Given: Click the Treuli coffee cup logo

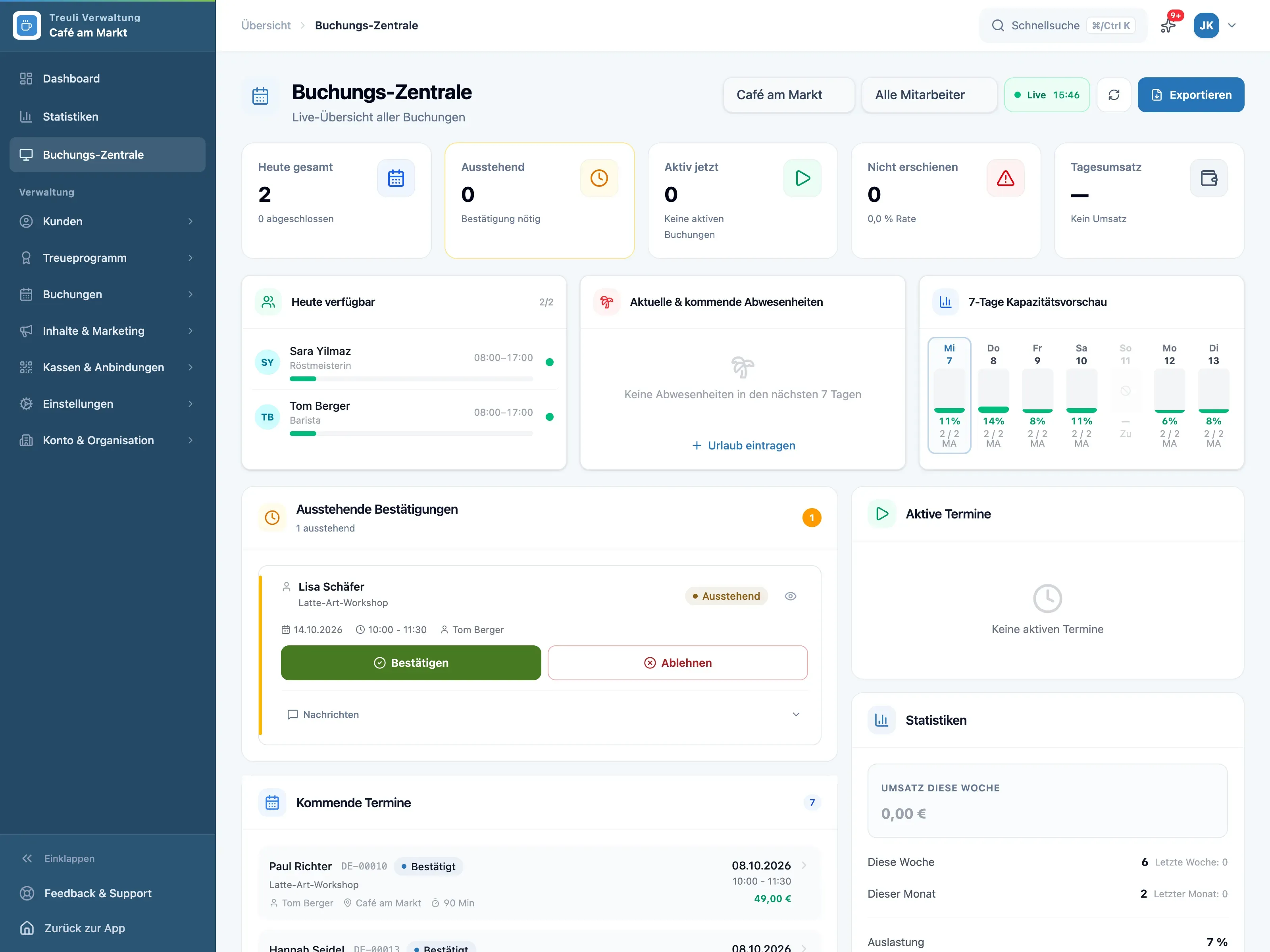Looking at the screenshot, I should (27, 25).
